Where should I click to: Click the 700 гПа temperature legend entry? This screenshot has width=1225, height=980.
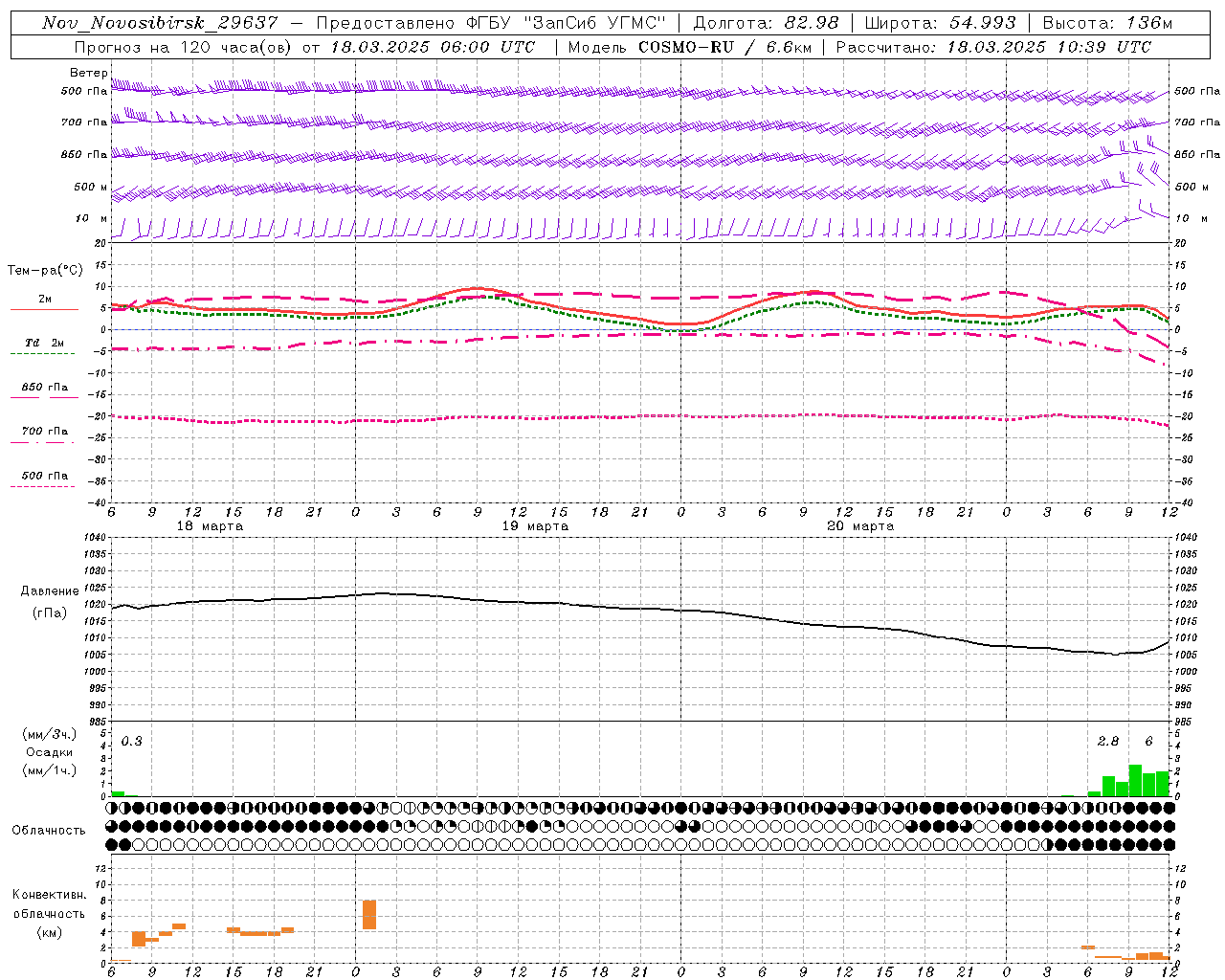pos(45,432)
